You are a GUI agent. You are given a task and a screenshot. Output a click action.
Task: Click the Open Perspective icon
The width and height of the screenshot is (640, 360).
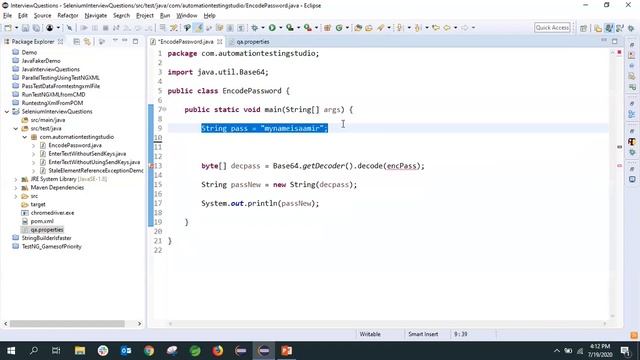click(x=583, y=28)
